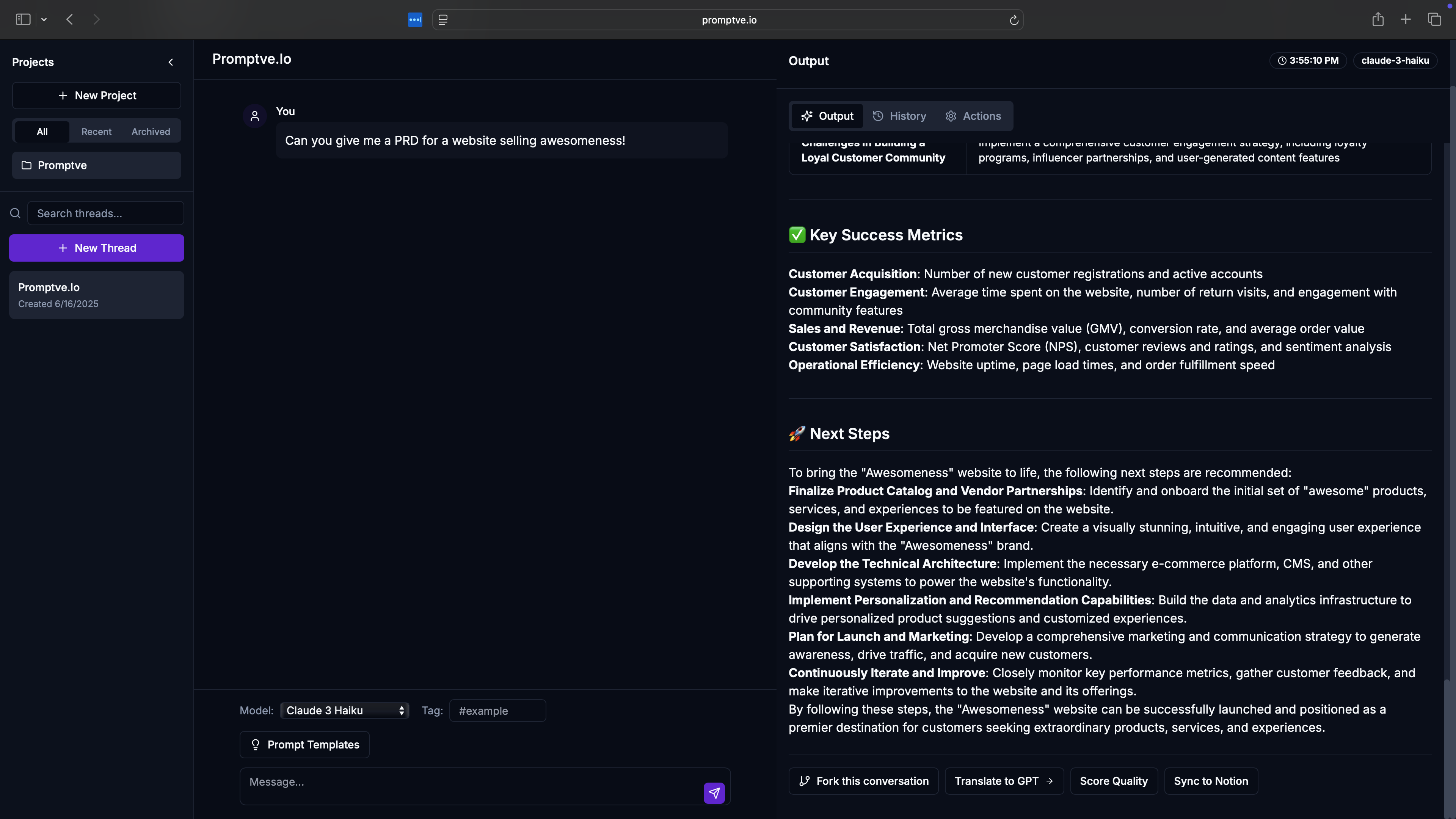Toggle the browser sidebar icon
Image resolution: width=1456 pixels, height=819 pixels.
tap(23, 20)
